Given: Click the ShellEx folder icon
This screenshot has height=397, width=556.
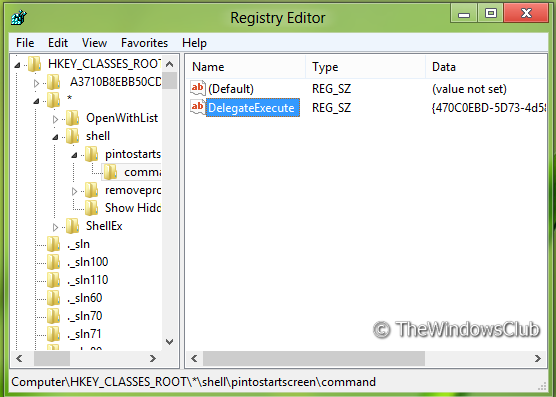Looking at the screenshot, I should pyautogui.click(x=72, y=226).
